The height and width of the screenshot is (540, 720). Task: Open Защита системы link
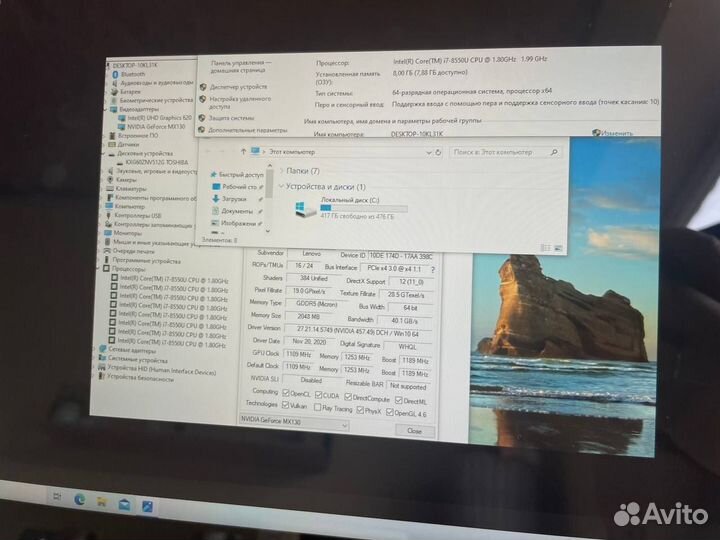coord(231,118)
